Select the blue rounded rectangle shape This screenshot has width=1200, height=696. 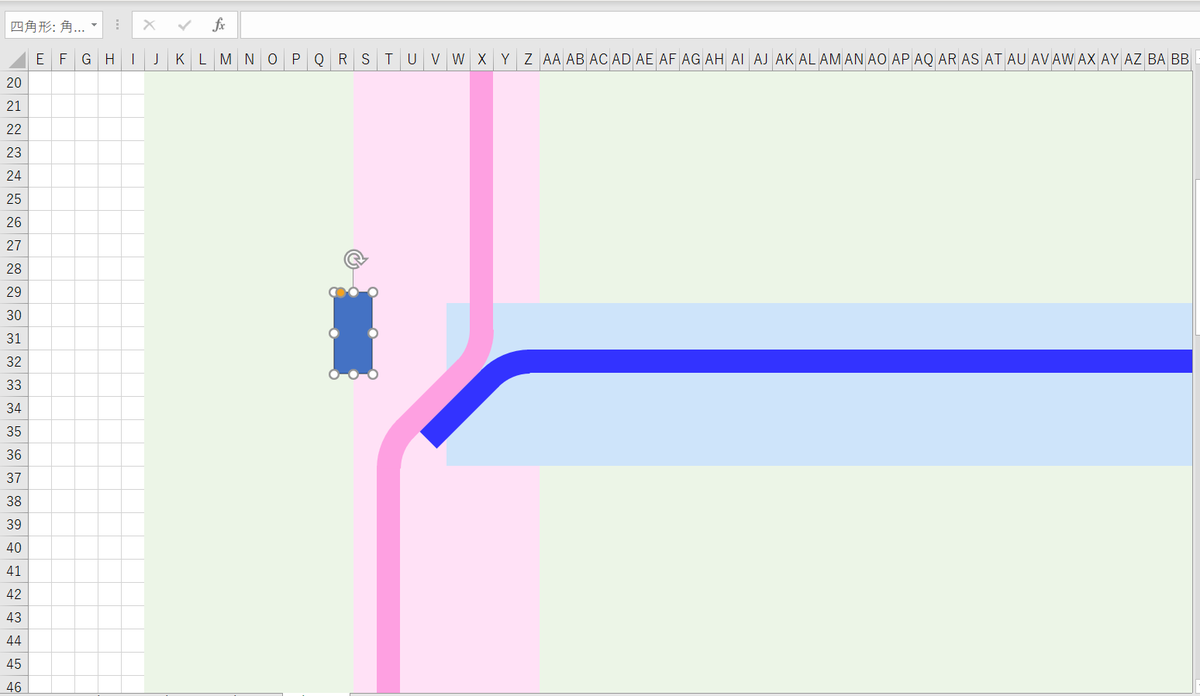[353, 333]
